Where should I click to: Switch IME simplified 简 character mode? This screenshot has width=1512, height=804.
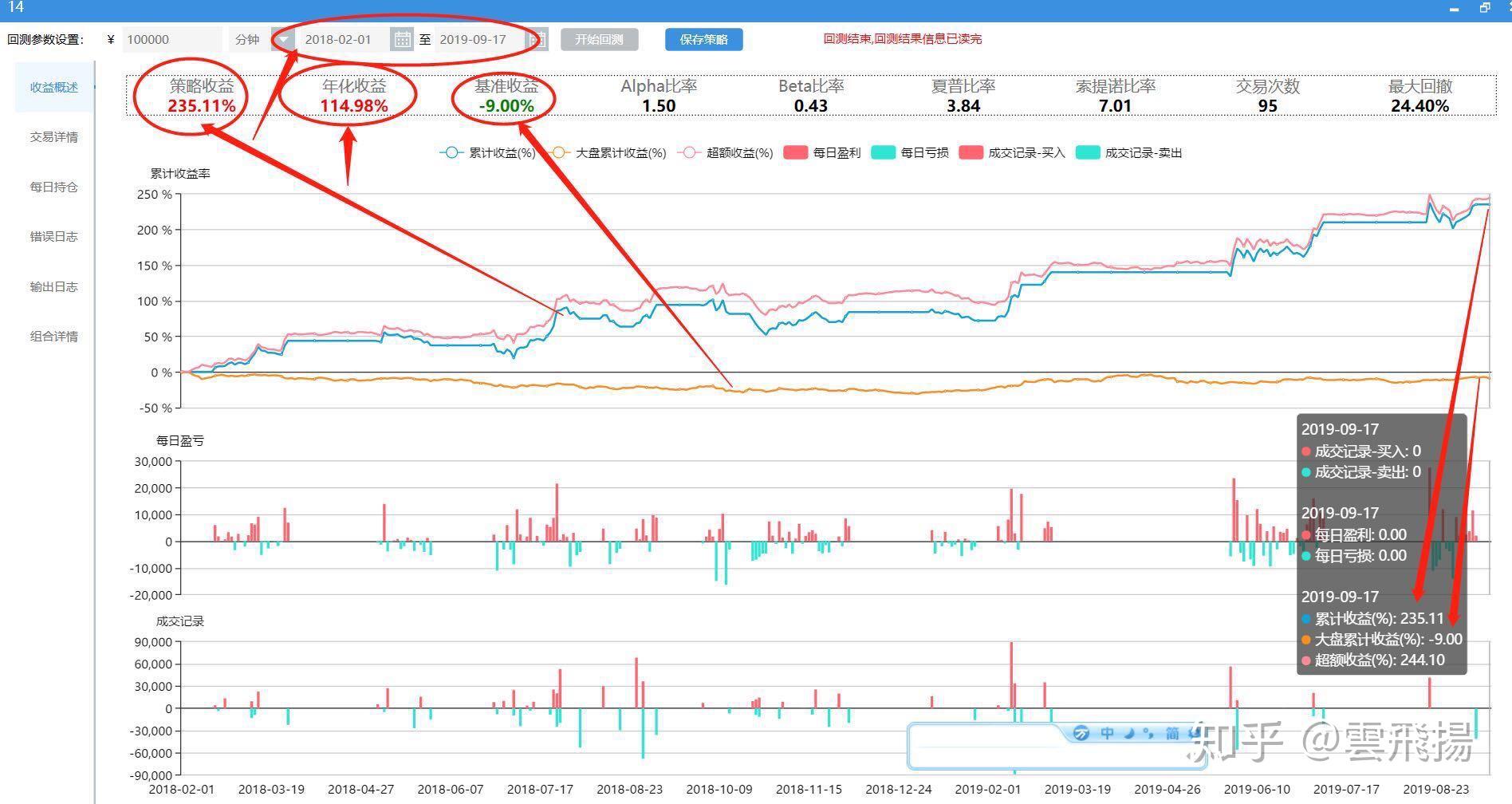1171,733
